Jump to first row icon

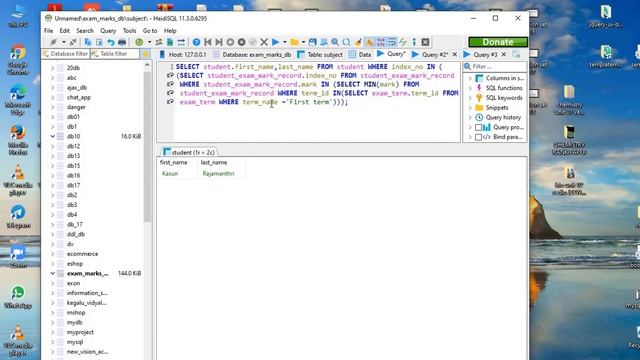coord(208,42)
